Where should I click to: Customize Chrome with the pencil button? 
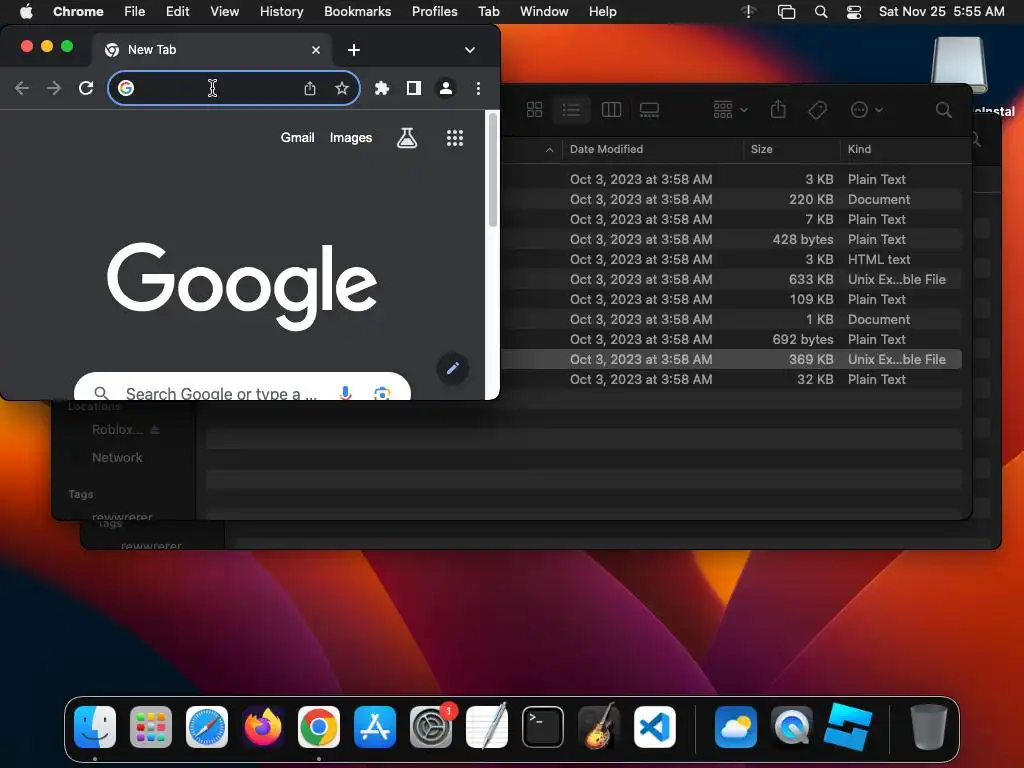coord(453,368)
